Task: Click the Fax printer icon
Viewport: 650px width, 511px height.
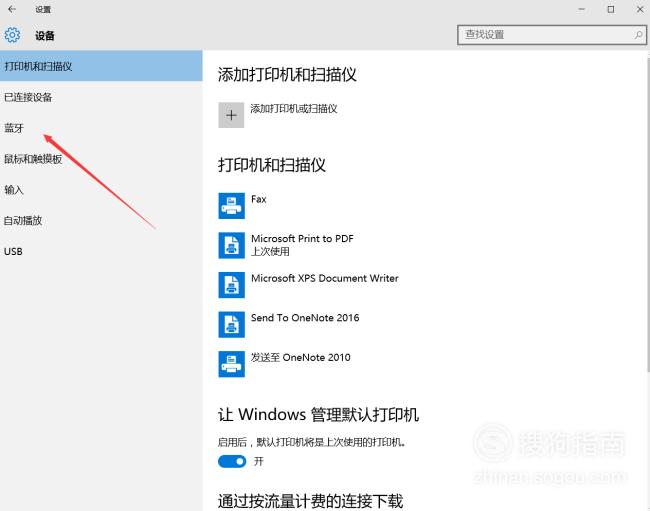Action: click(x=231, y=206)
